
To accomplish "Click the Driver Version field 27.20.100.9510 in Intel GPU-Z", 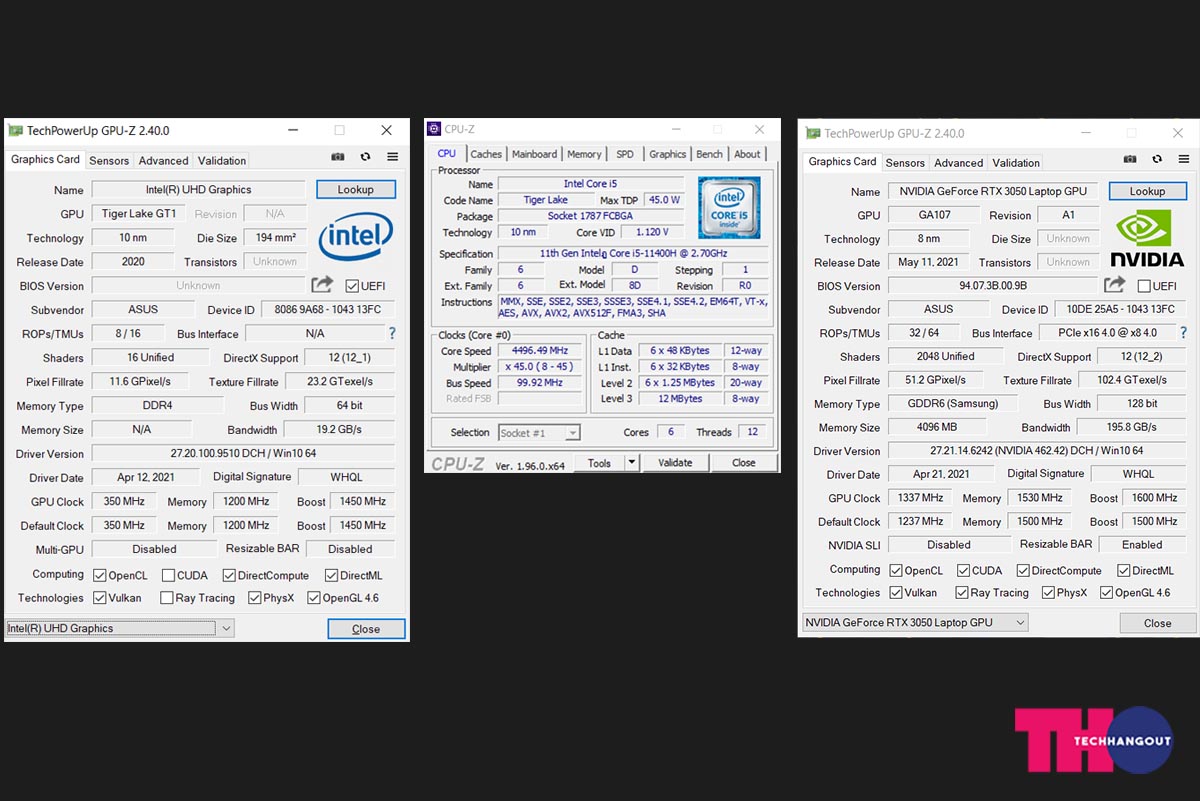I will pyautogui.click(x=243, y=453).
